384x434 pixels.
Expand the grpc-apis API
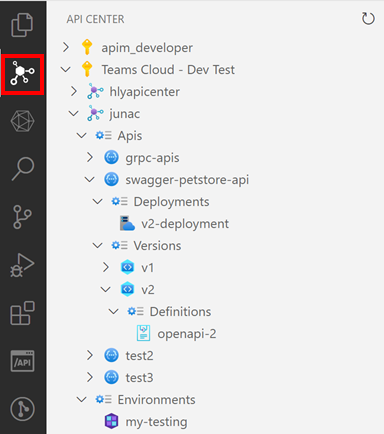click(90, 157)
